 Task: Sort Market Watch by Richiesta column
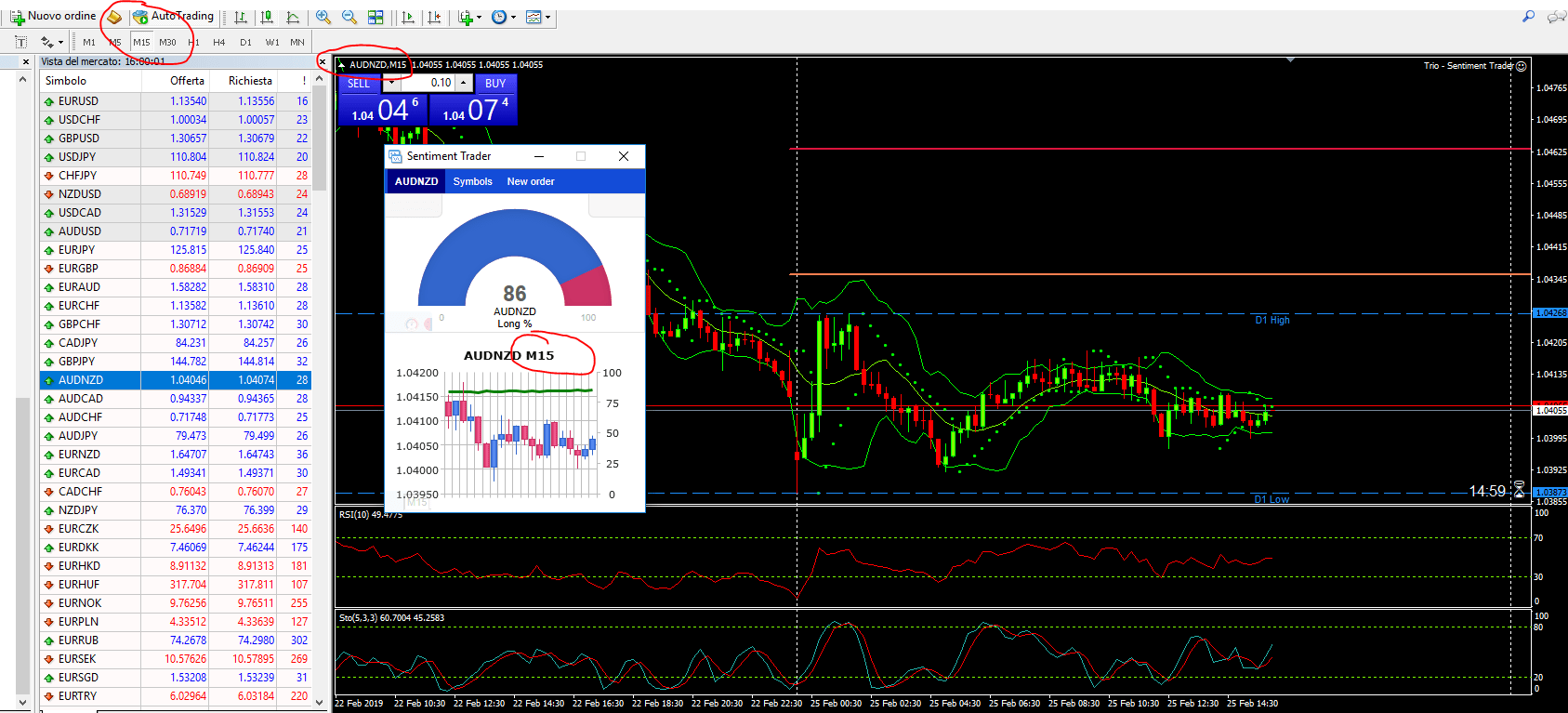coord(243,81)
